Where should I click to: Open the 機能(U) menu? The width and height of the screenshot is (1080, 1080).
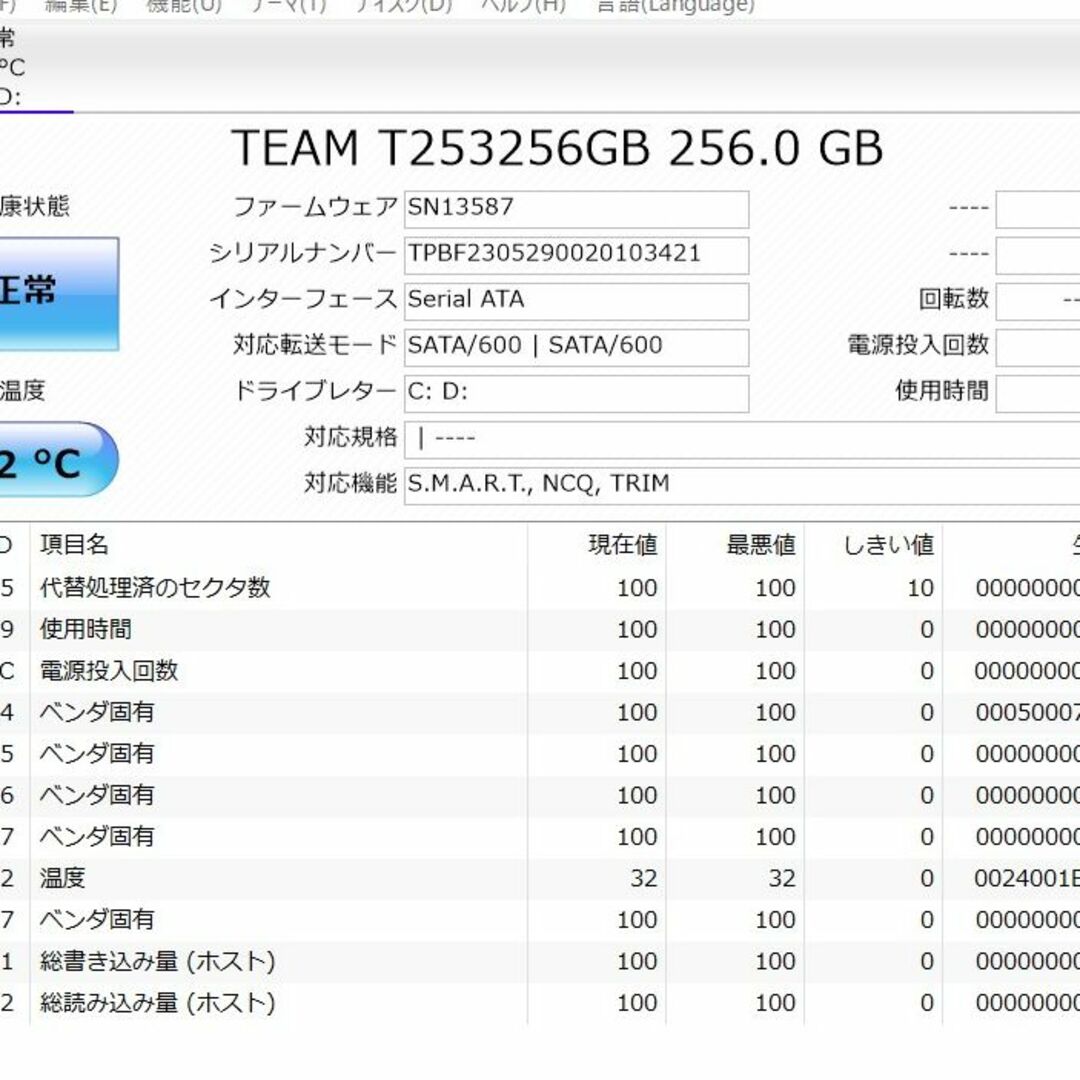coord(184,6)
